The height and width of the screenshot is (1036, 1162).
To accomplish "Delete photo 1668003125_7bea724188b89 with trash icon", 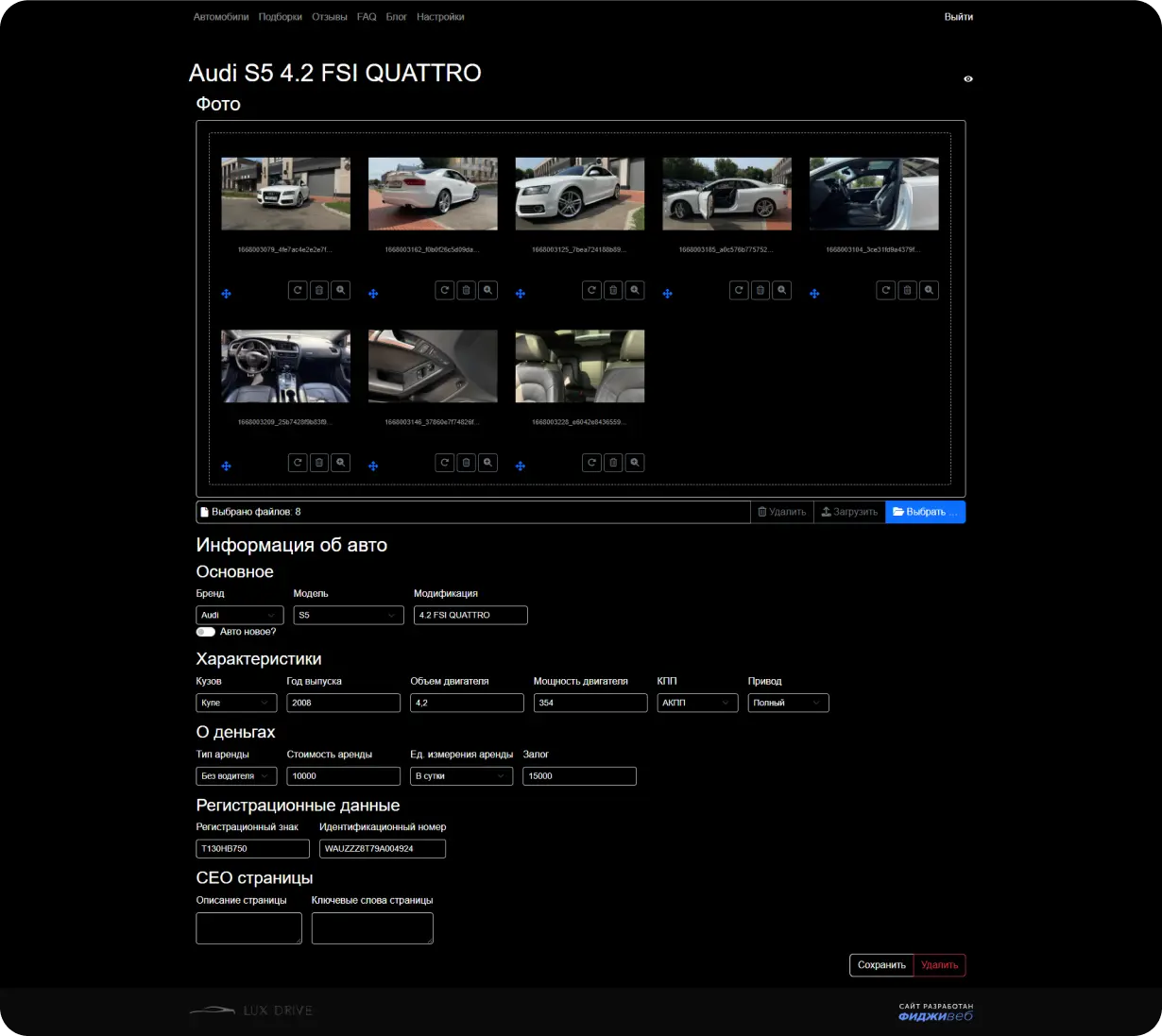I will 614,290.
